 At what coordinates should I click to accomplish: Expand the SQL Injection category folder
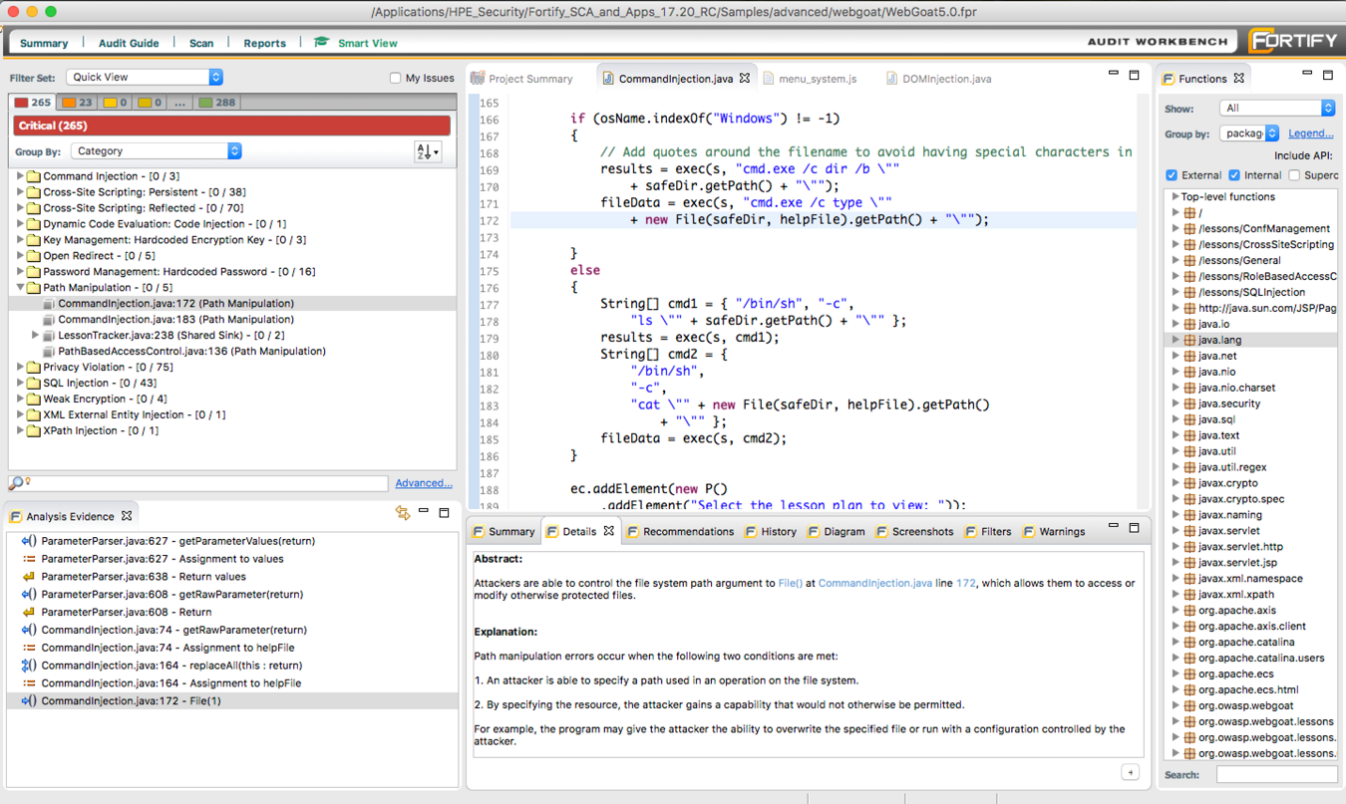21,383
